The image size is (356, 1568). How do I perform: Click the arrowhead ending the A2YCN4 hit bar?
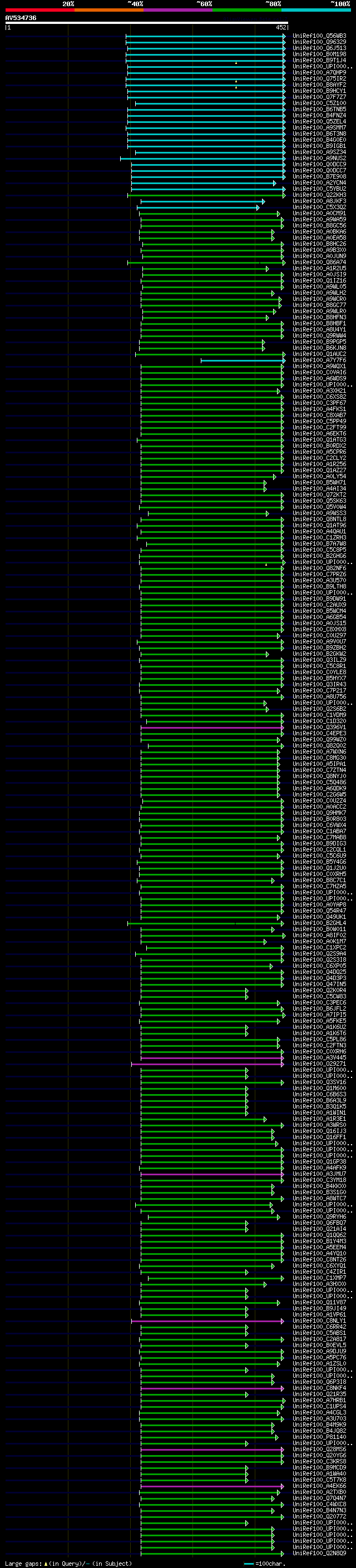click(274, 183)
